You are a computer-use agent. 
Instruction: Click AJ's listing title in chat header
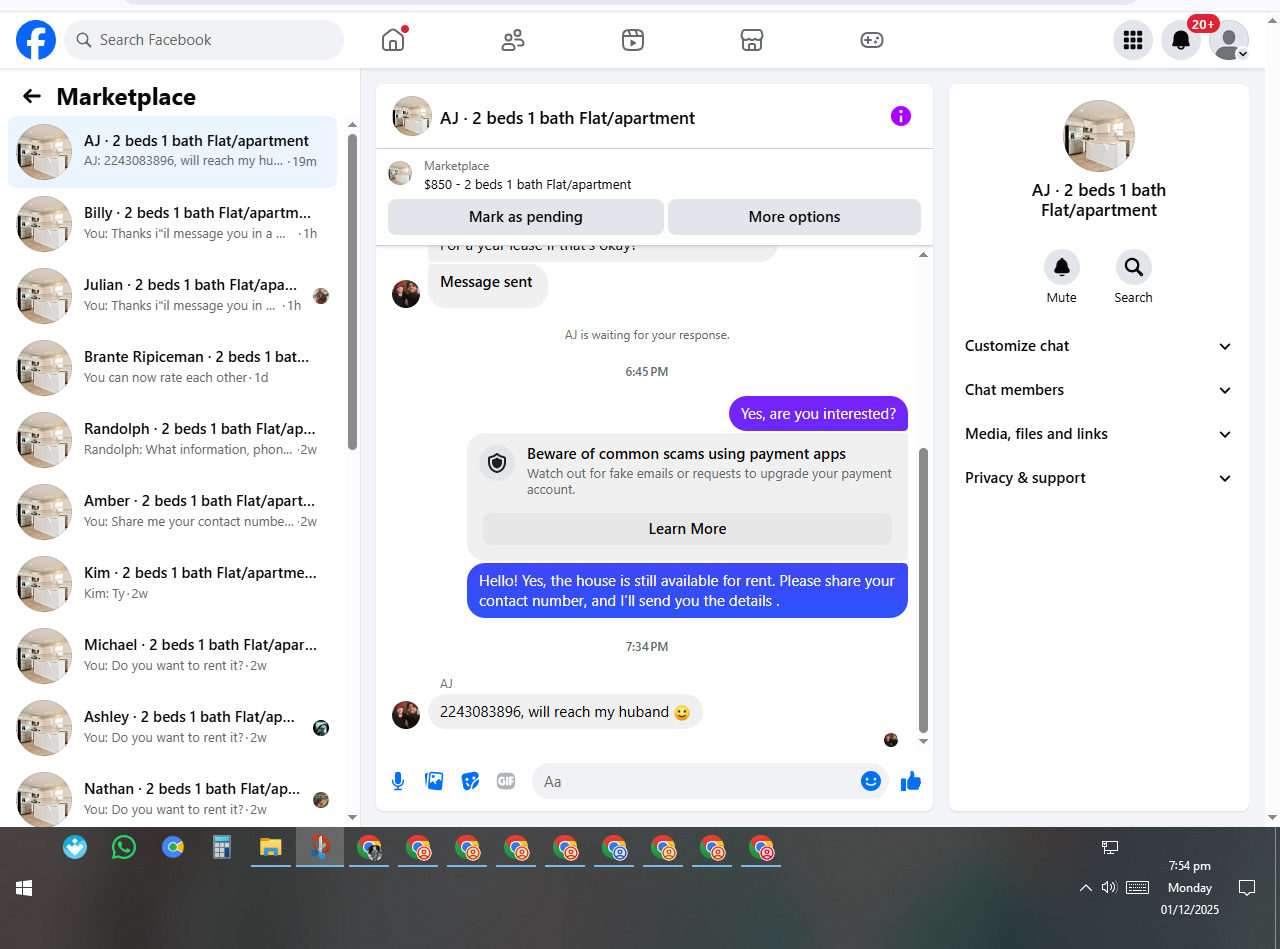[567, 118]
